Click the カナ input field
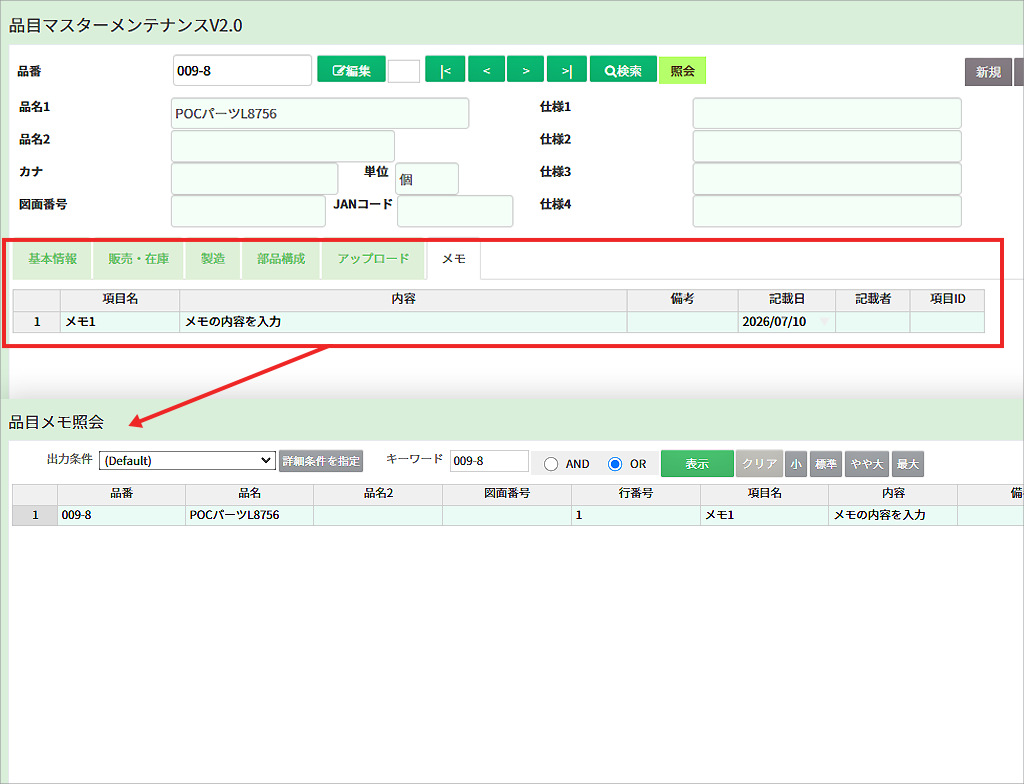The width and height of the screenshot is (1024, 784). click(255, 178)
